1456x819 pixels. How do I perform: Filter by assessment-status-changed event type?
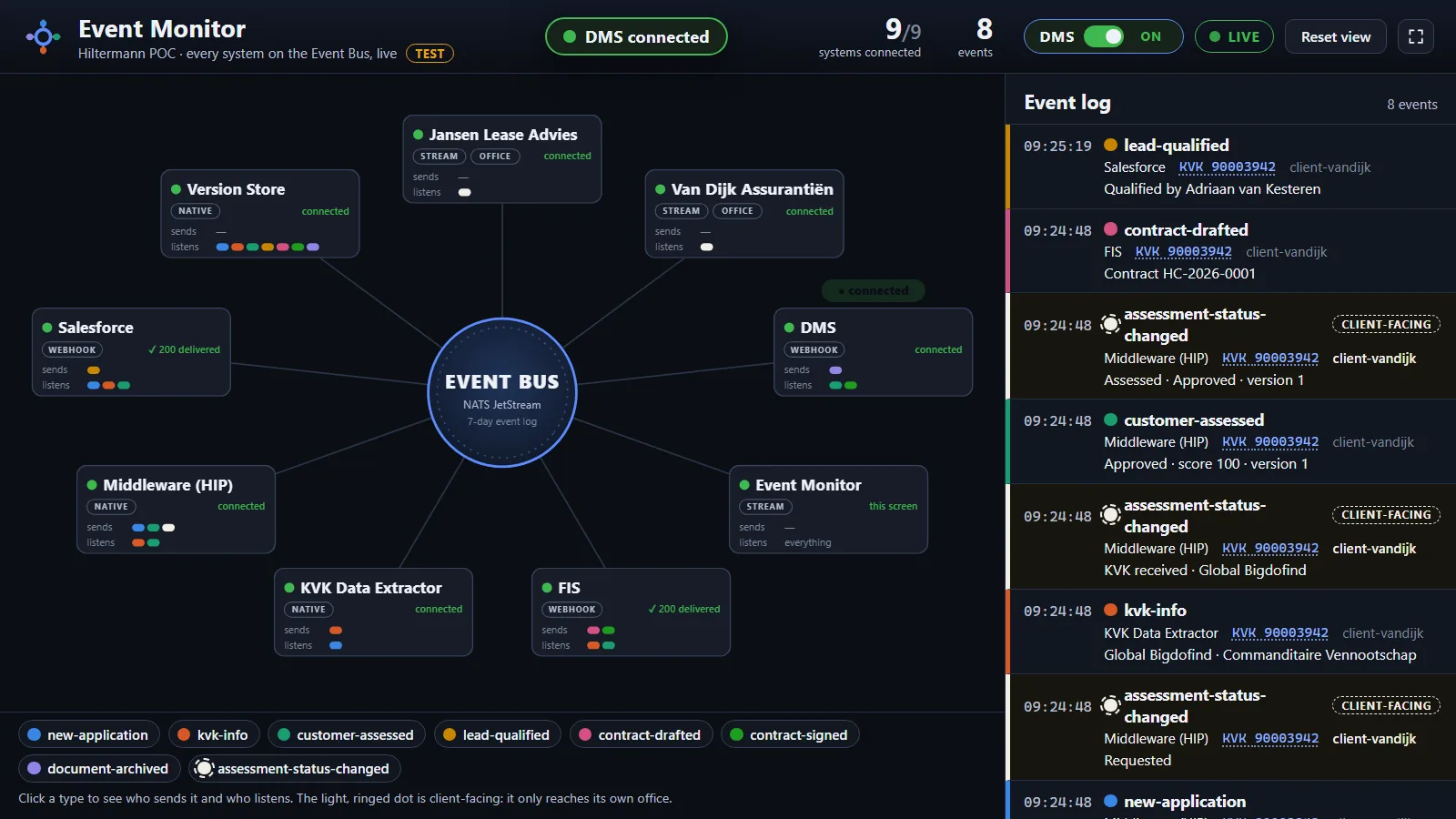pyautogui.click(x=295, y=768)
